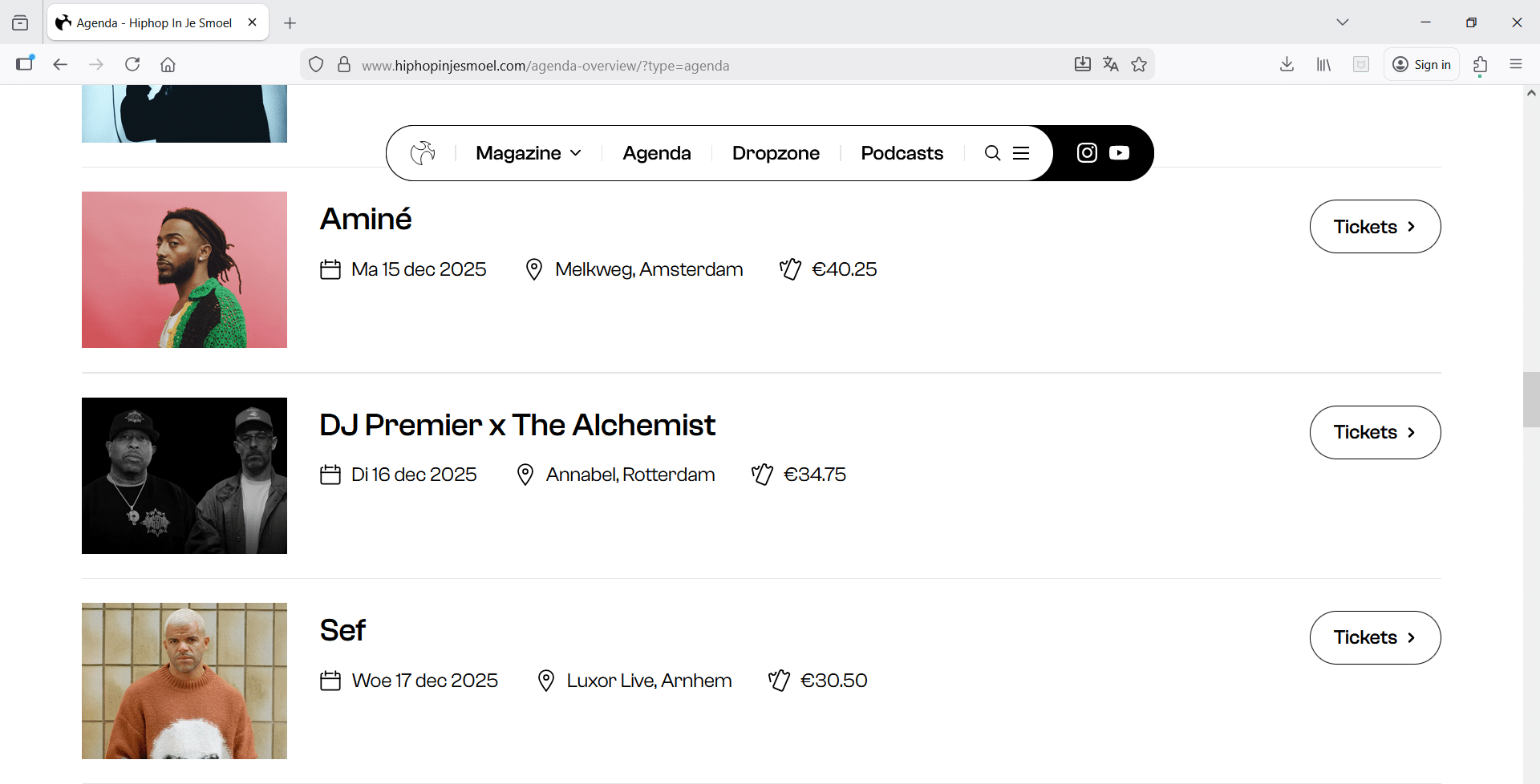Close the Agenda - Hiphop In Je Smoel tab

click(x=253, y=22)
